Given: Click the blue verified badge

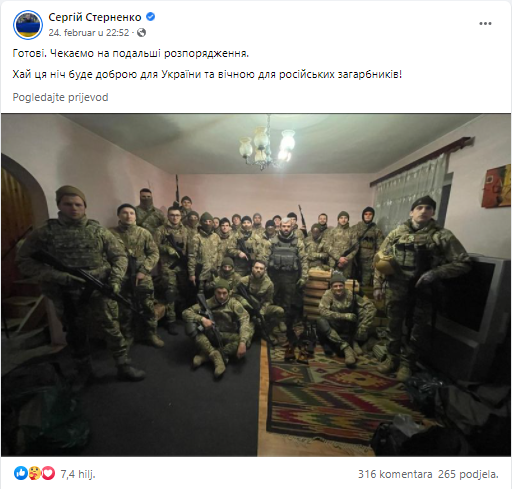Looking at the screenshot, I should (151, 17).
